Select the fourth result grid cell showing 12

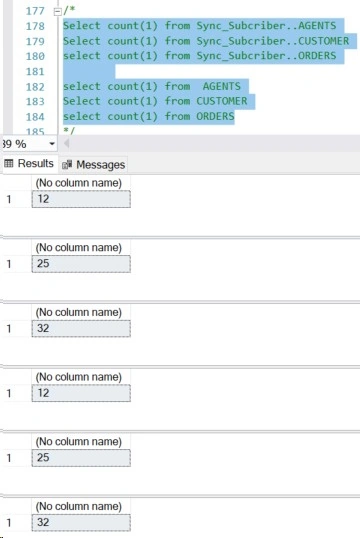pos(81,393)
